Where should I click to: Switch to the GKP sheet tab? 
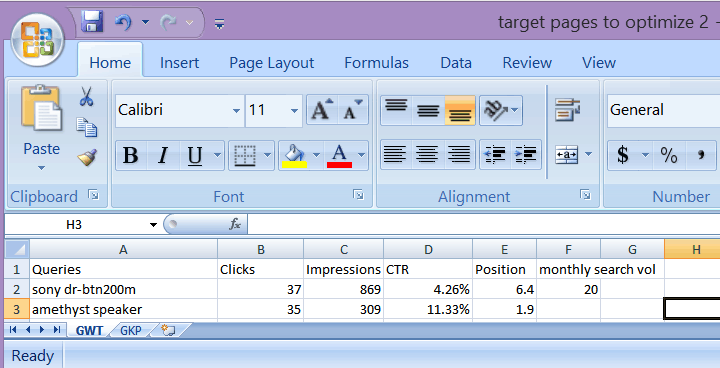(131, 330)
